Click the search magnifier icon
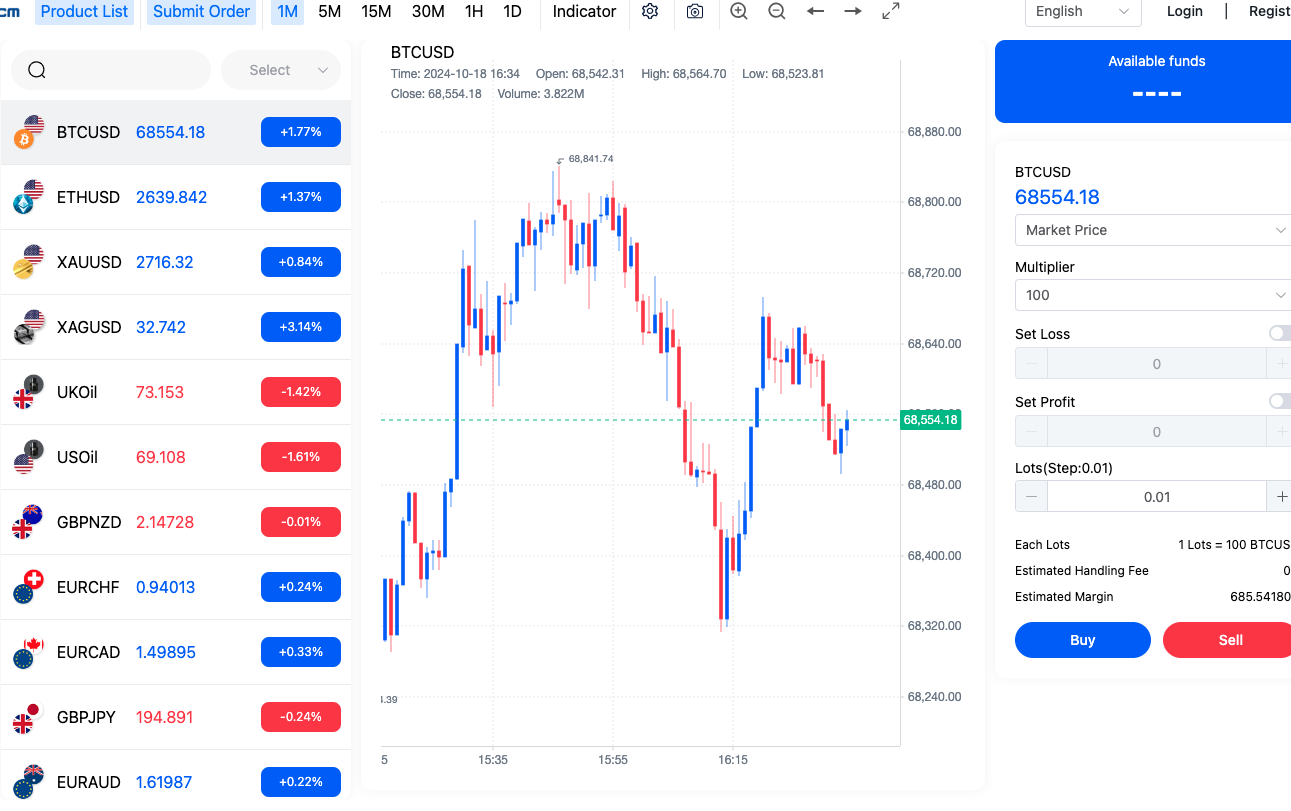Viewport: 1291px width, 811px height. coord(37,70)
